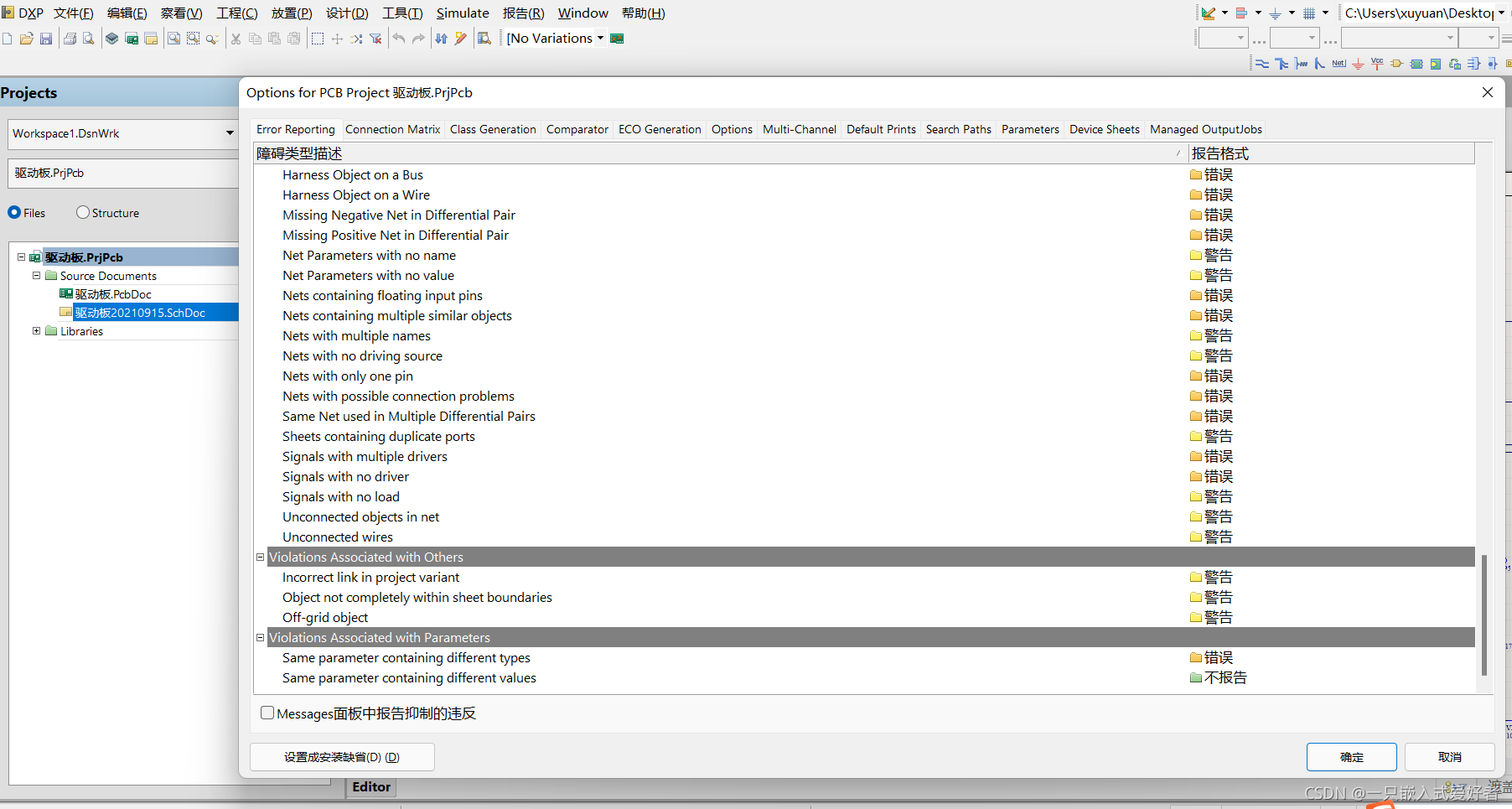1512x809 pixels.
Task: Click the Cross Probe pencil icon
Action: pos(461,39)
